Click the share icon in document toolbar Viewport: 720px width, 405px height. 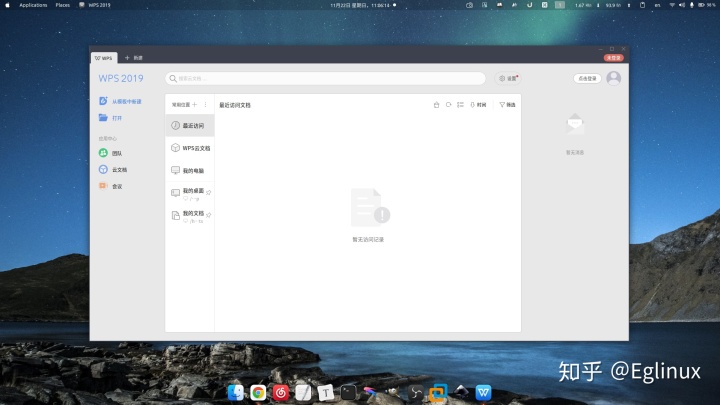tap(436, 105)
